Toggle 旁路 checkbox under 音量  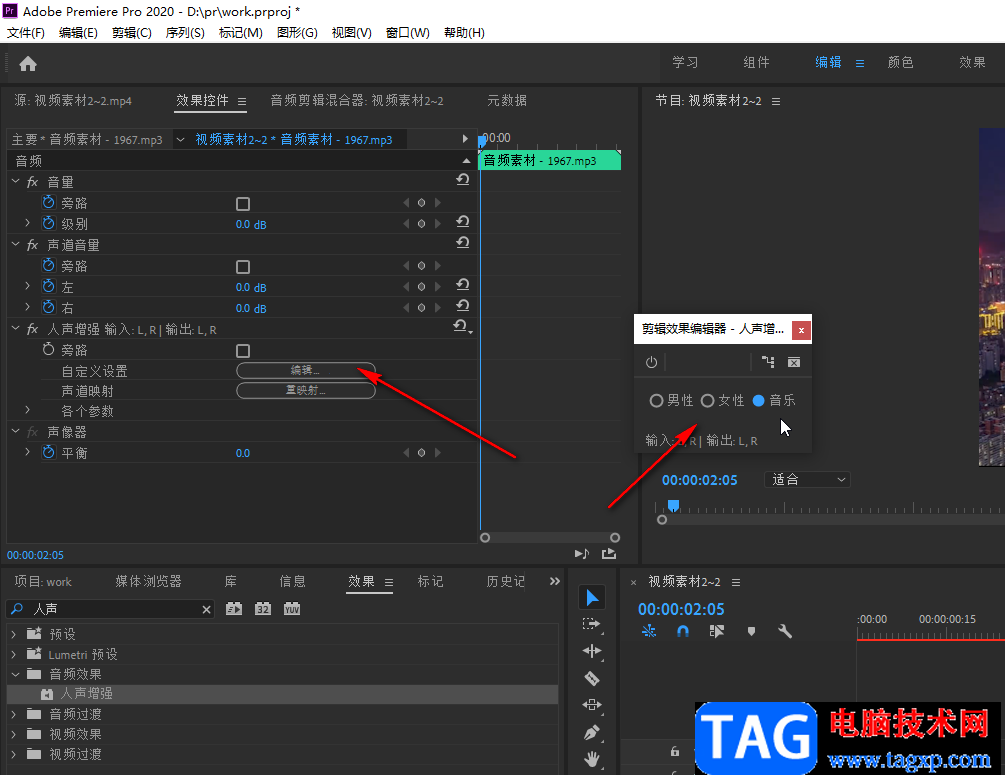tap(243, 204)
